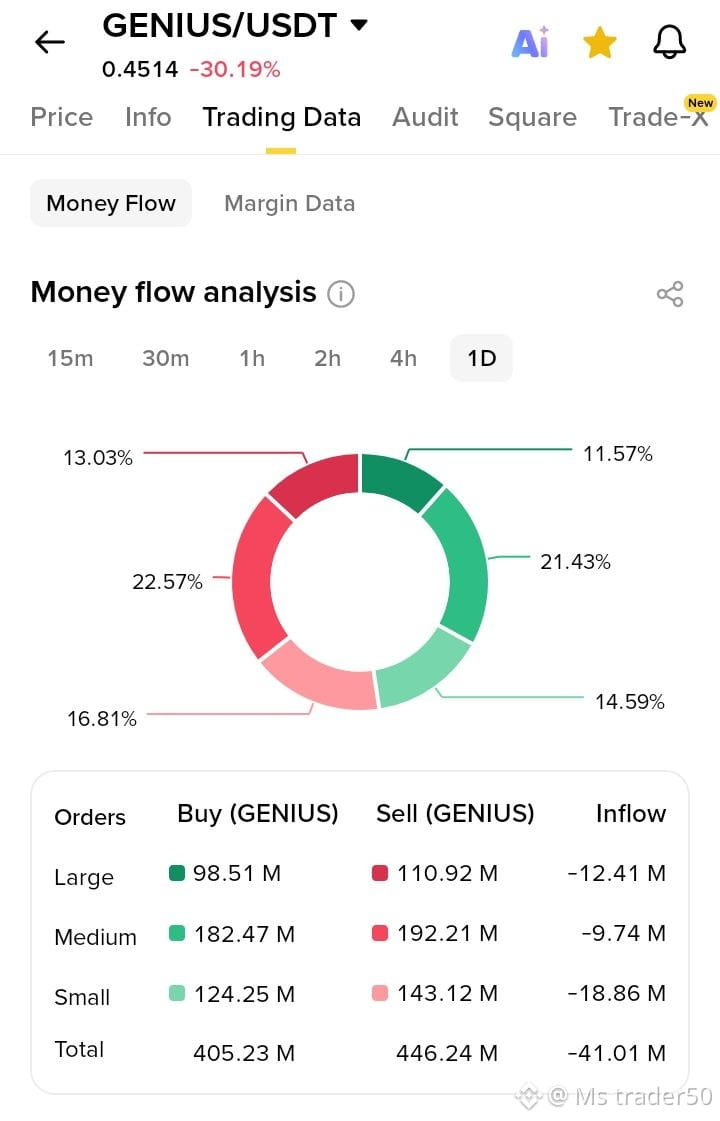Open the Trade-X tab marked New
The height and width of the screenshot is (1121, 720).
click(660, 115)
